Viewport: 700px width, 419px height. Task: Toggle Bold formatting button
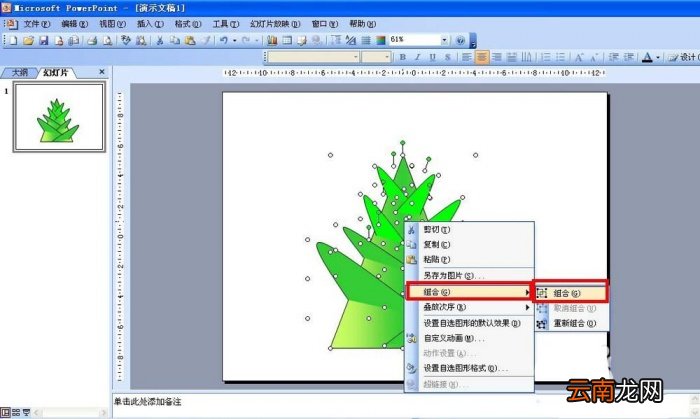(x=403, y=57)
